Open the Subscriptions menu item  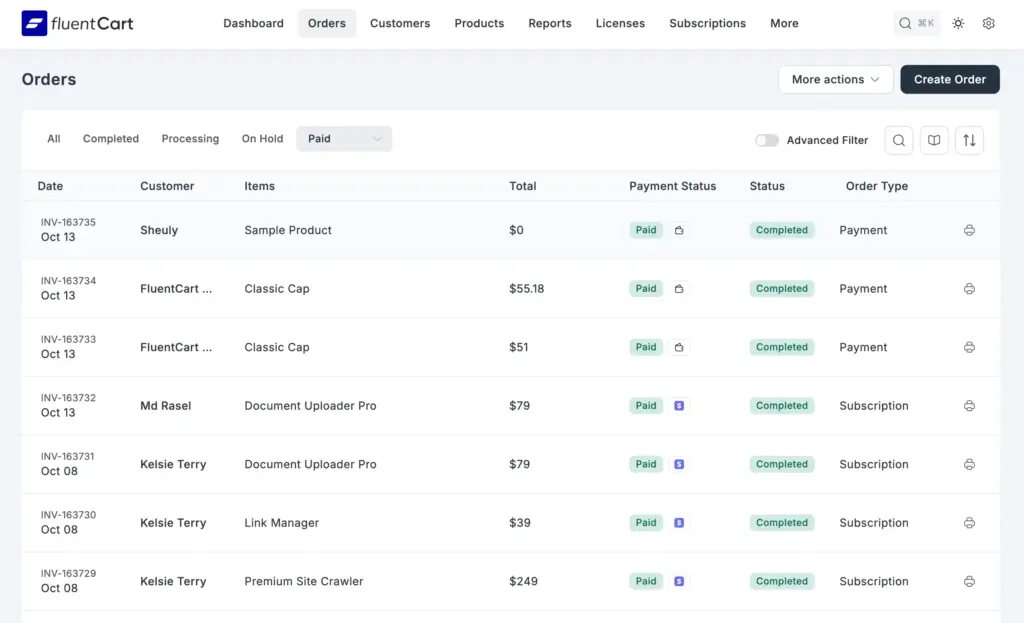707,23
